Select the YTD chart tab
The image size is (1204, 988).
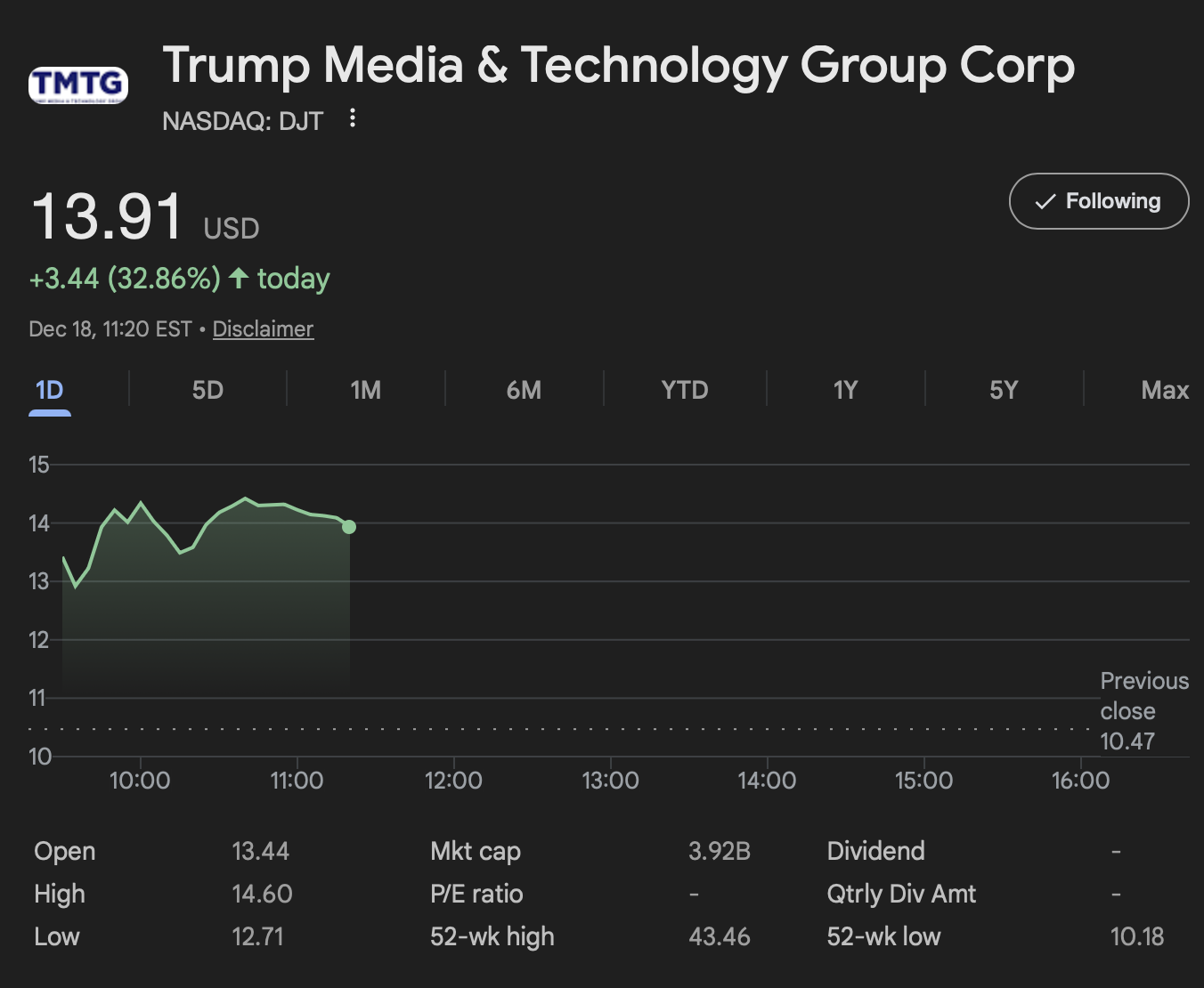pos(684,390)
